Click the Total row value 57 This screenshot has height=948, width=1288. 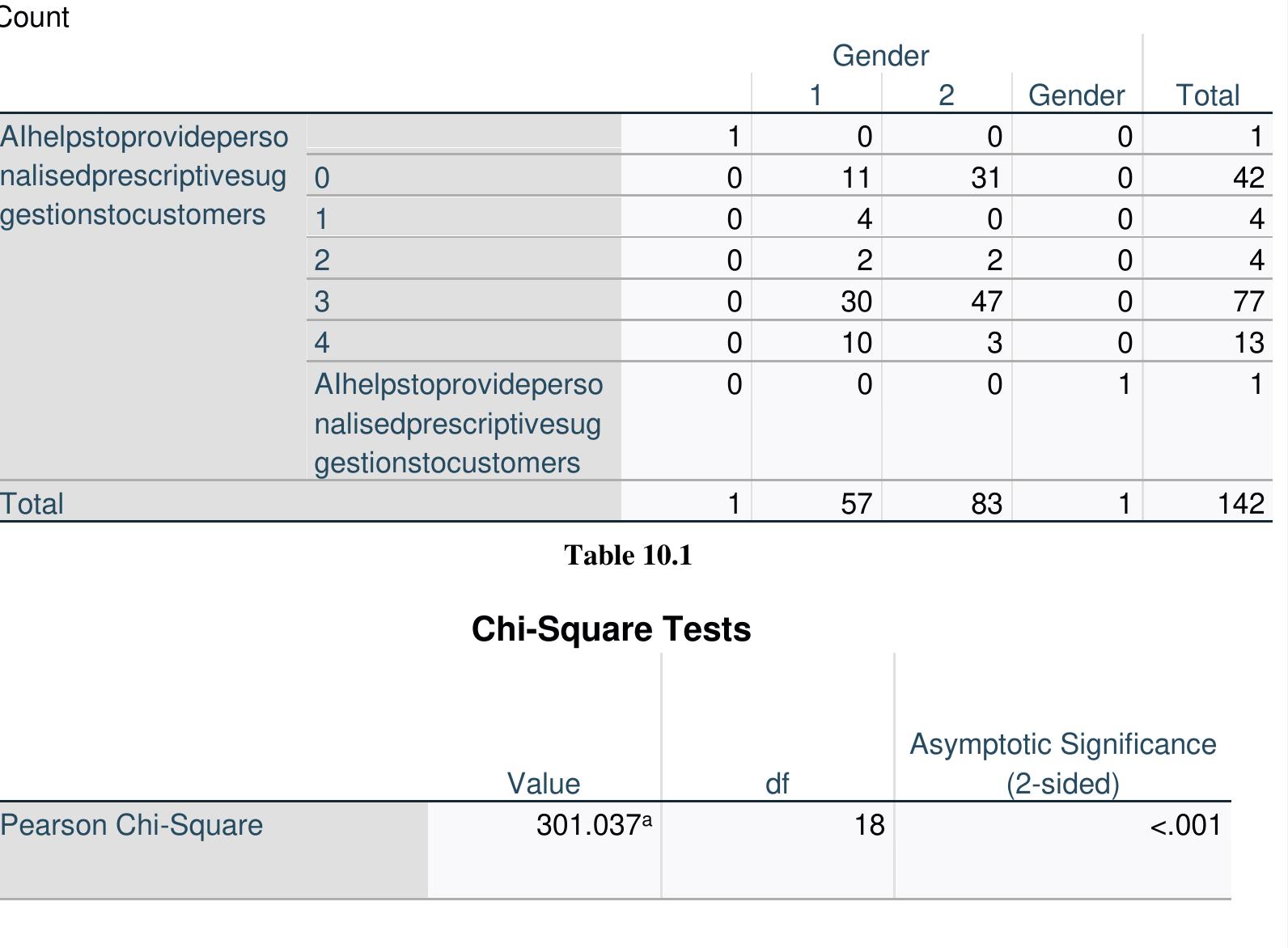[856, 504]
